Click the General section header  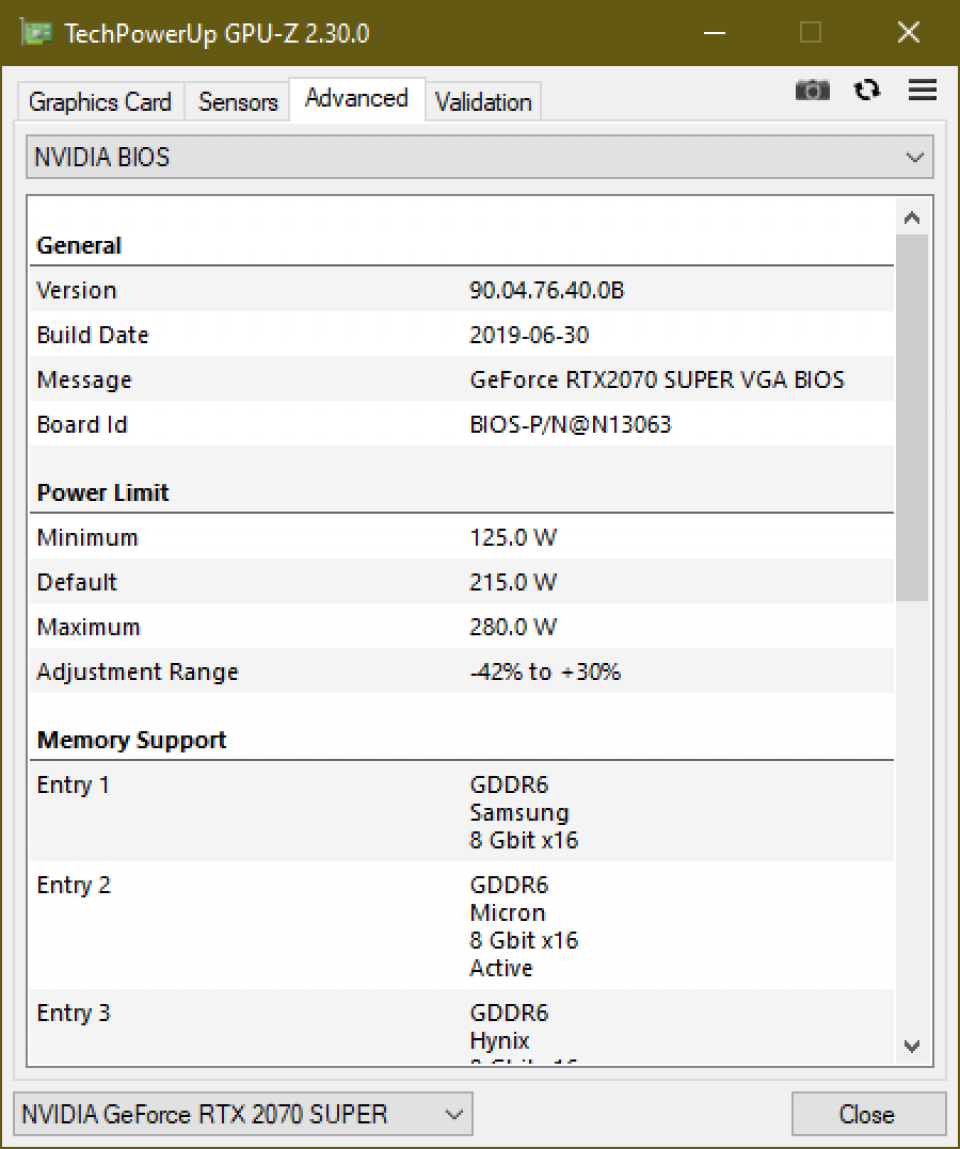[79, 245]
